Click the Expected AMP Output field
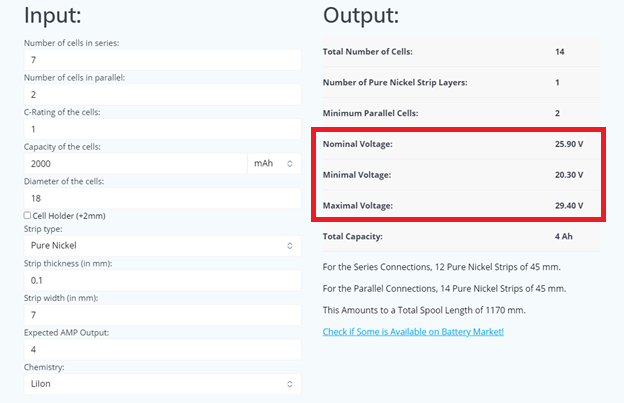Image resolution: width=624 pixels, height=403 pixels. 160,349
